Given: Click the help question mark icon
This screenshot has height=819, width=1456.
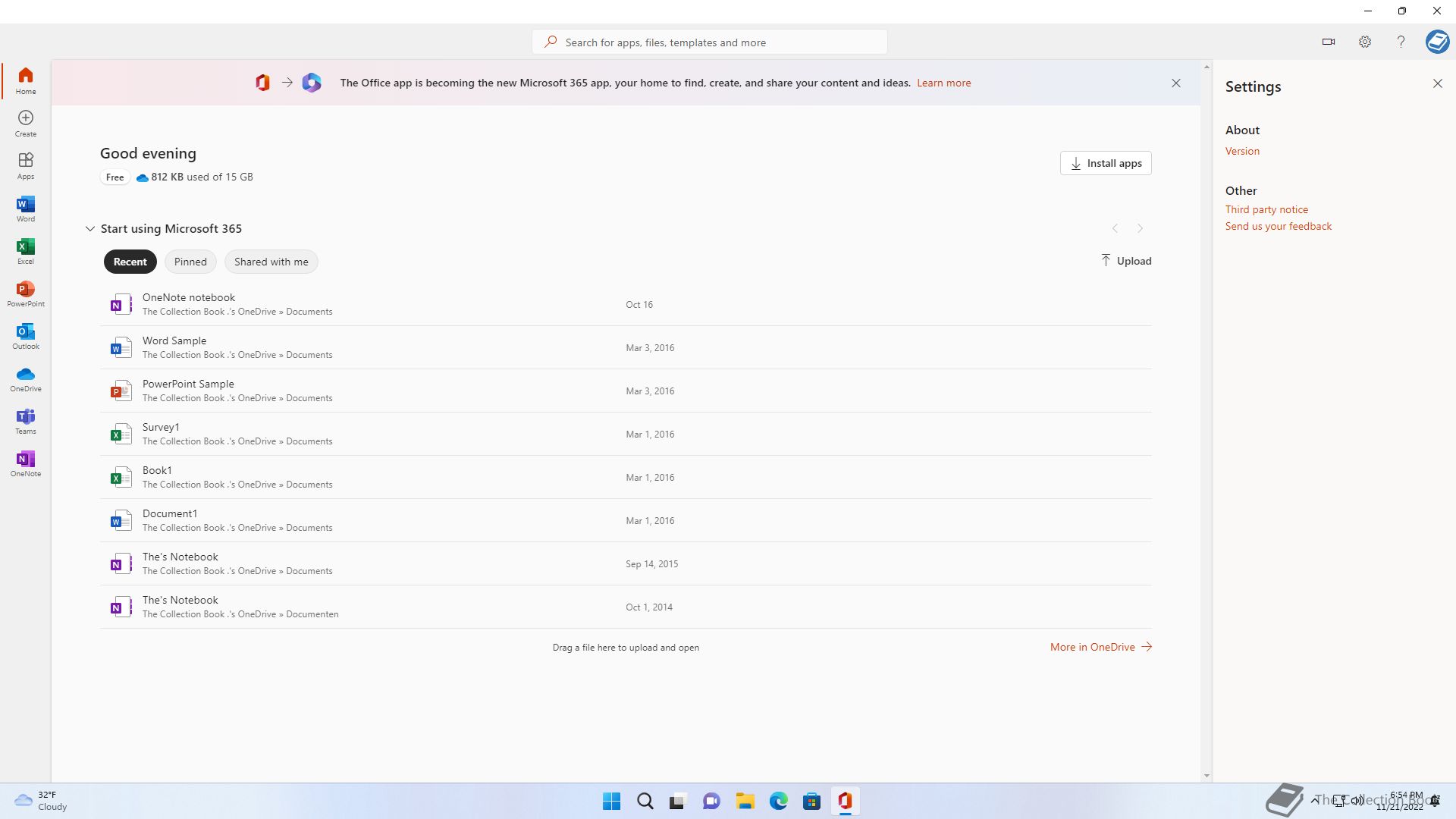Looking at the screenshot, I should tap(1401, 42).
